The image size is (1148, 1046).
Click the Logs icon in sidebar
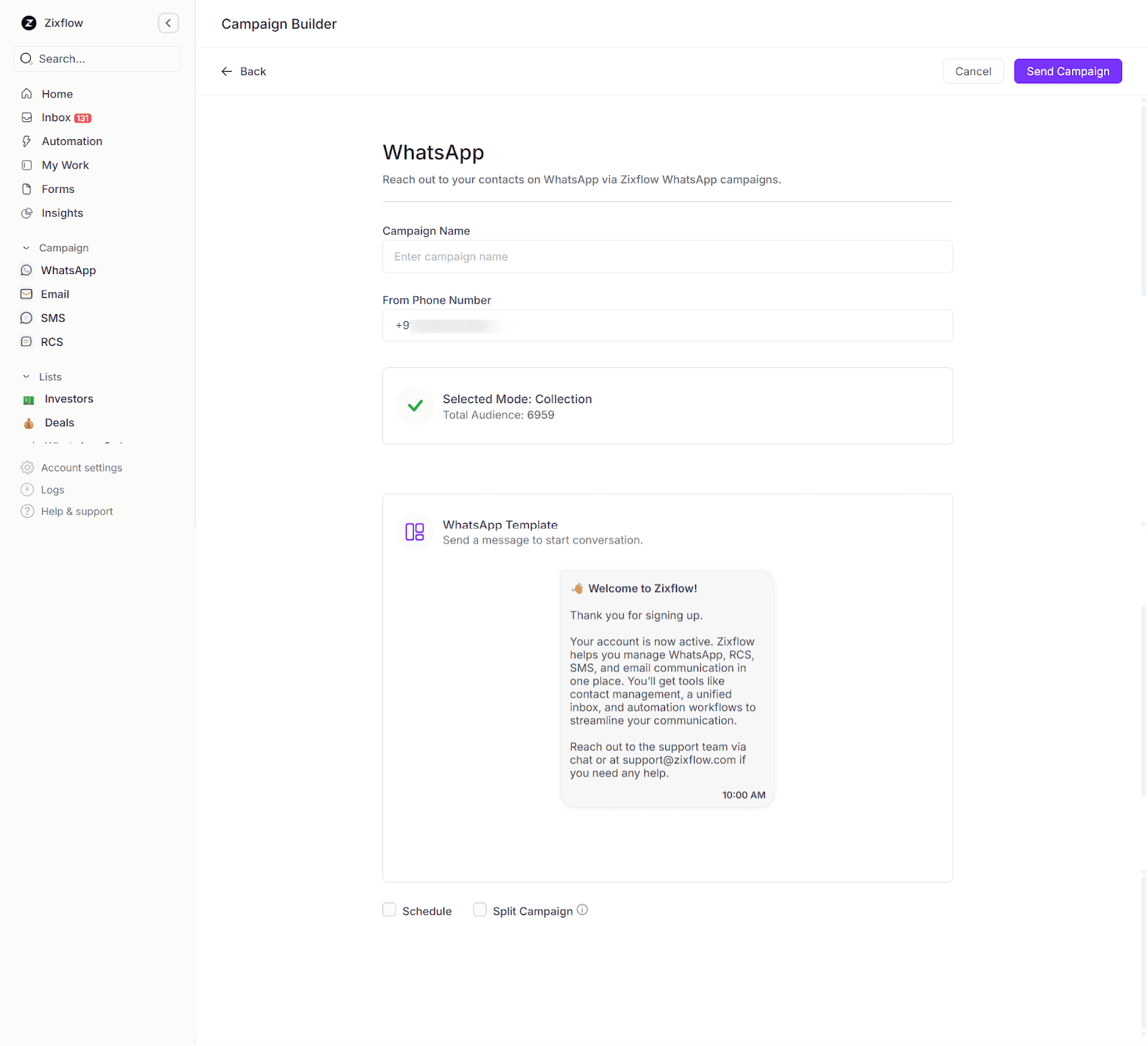pyautogui.click(x=27, y=489)
